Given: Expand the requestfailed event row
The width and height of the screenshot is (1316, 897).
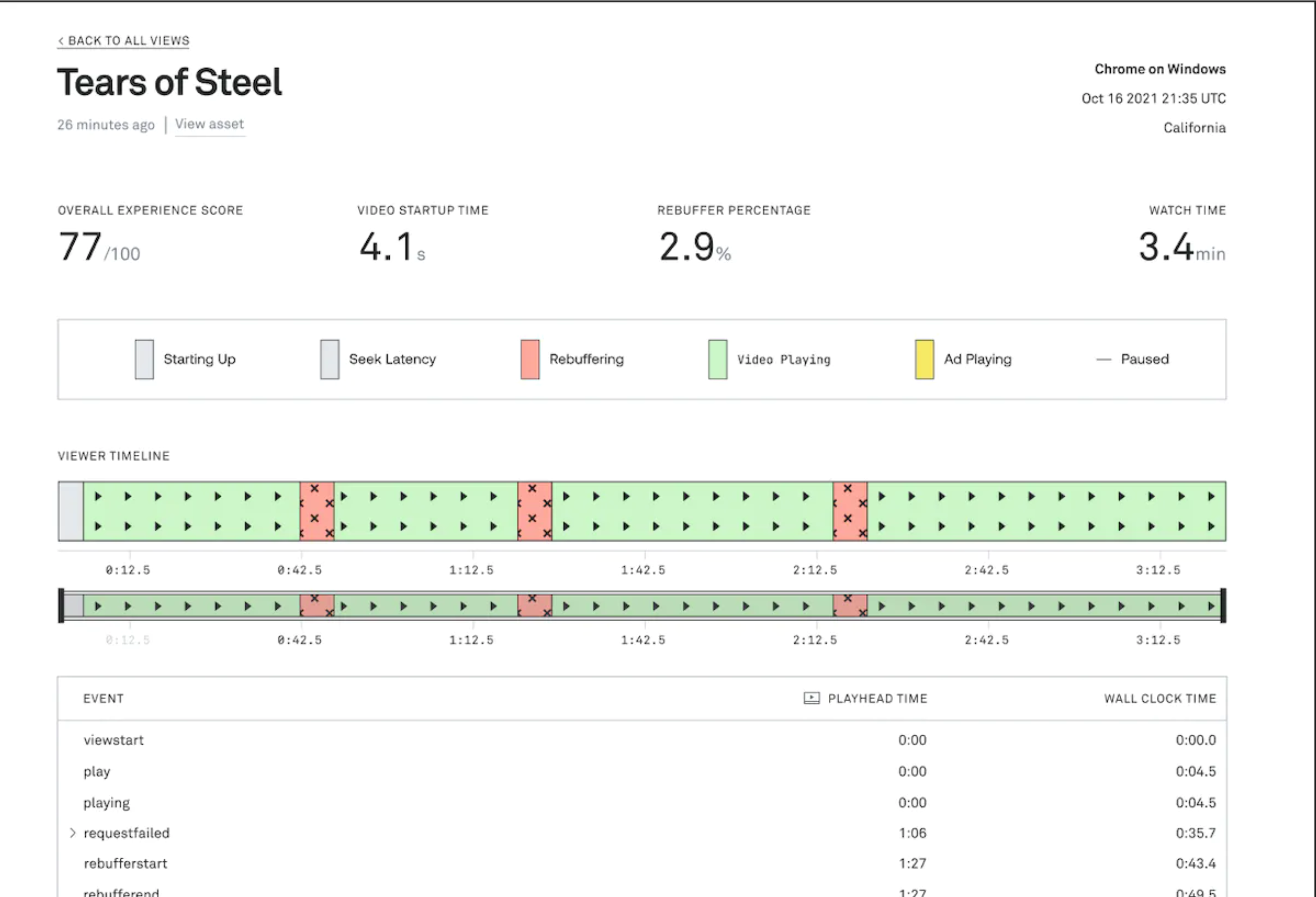Looking at the screenshot, I should 72,833.
